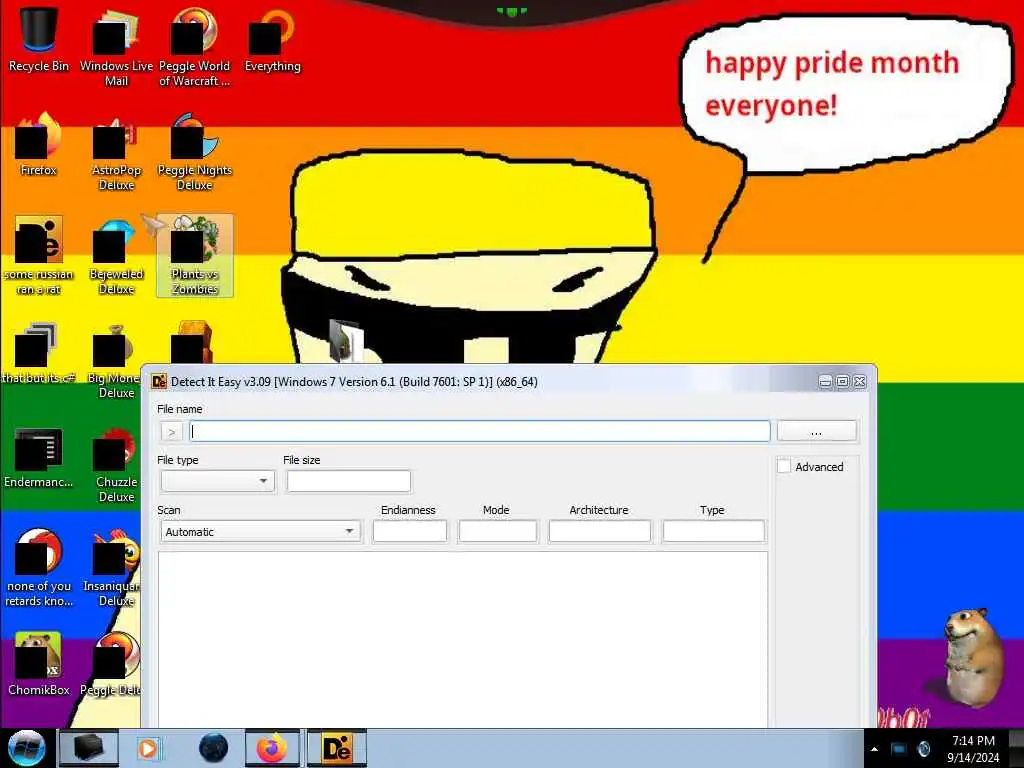Open Windows Live Mail desktop shortcut
Image resolution: width=1024 pixels, height=768 pixels.
116,47
